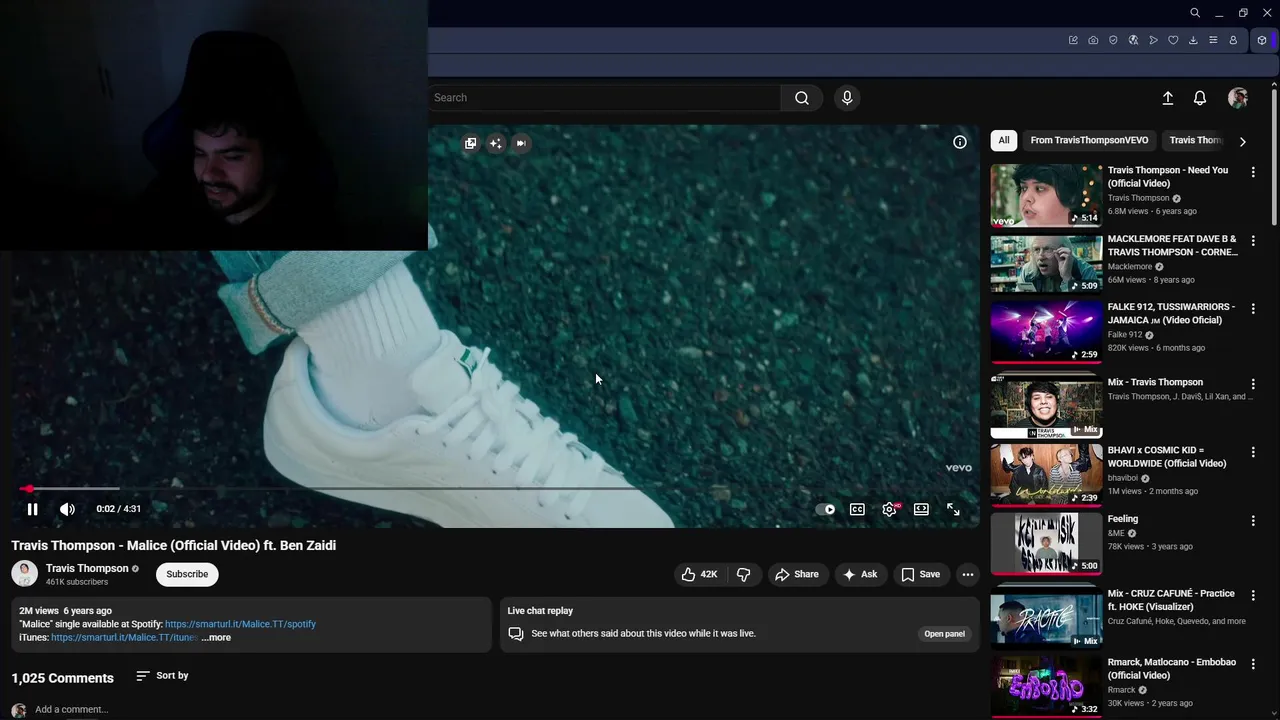1280x720 pixels.
Task: Toggle the autoplay switch
Action: click(826, 509)
